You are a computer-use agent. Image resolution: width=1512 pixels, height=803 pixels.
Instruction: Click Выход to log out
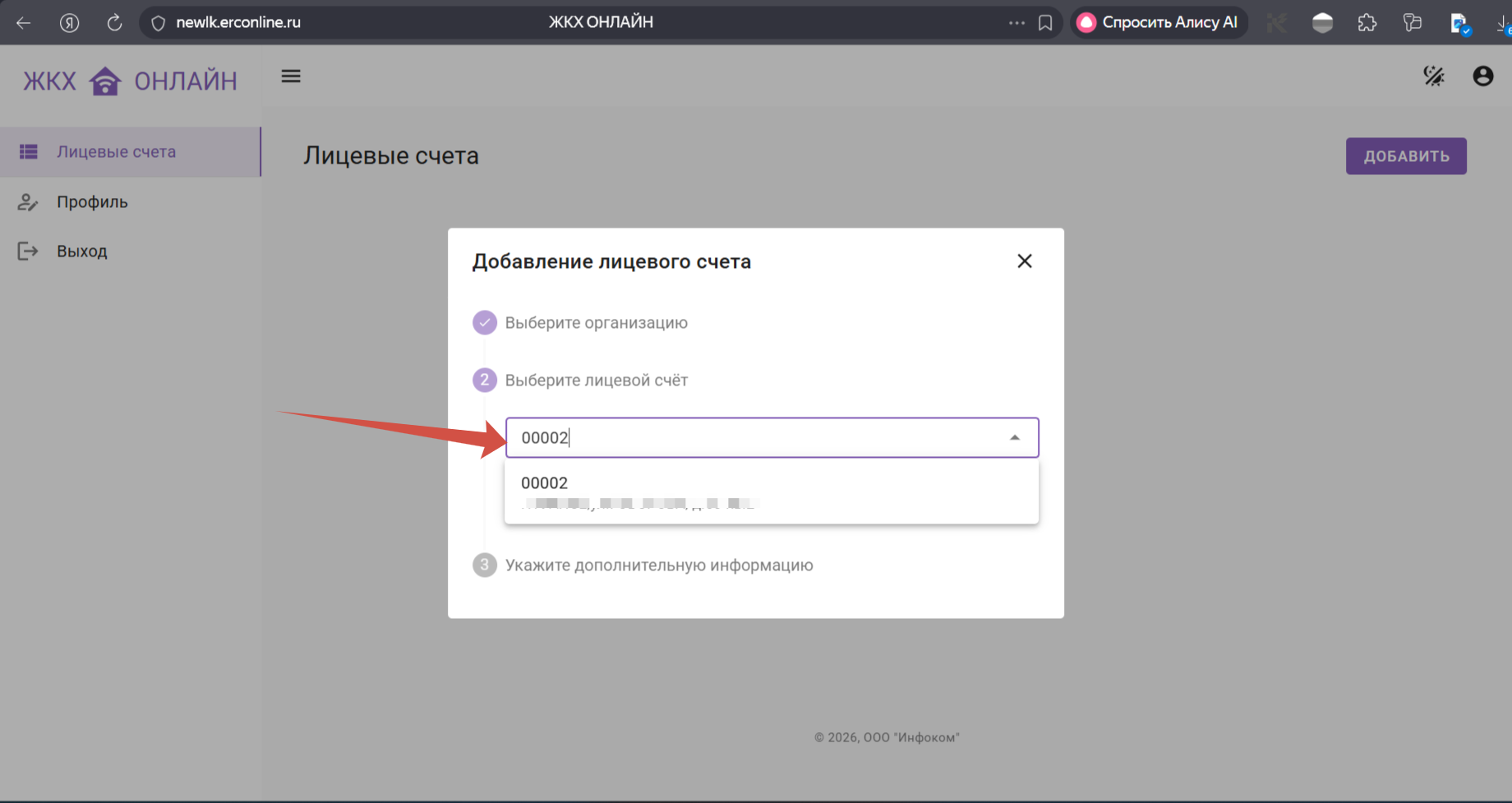pos(81,252)
